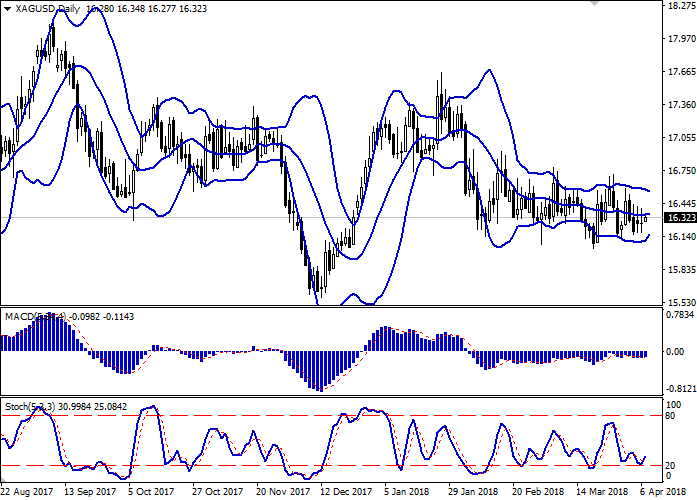Click the 15.530 price axis label
697x500 pixels.
pos(680,302)
